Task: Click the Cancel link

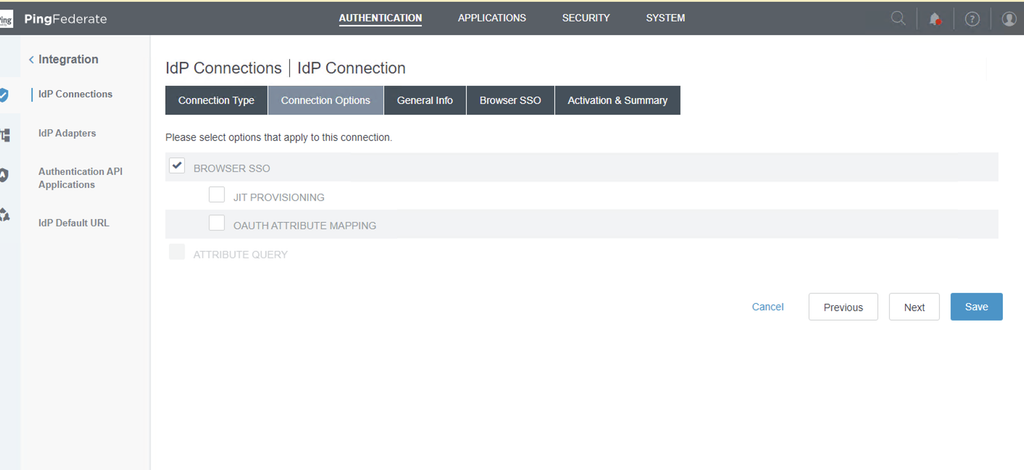Action: pyautogui.click(x=767, y=307)
